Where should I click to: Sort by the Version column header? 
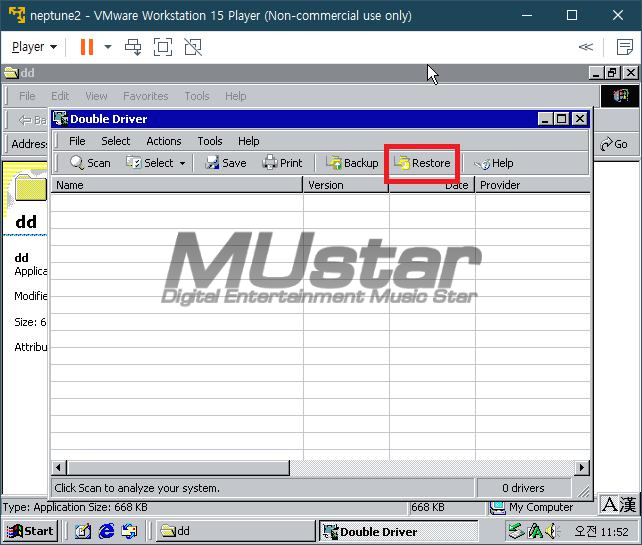346,185
